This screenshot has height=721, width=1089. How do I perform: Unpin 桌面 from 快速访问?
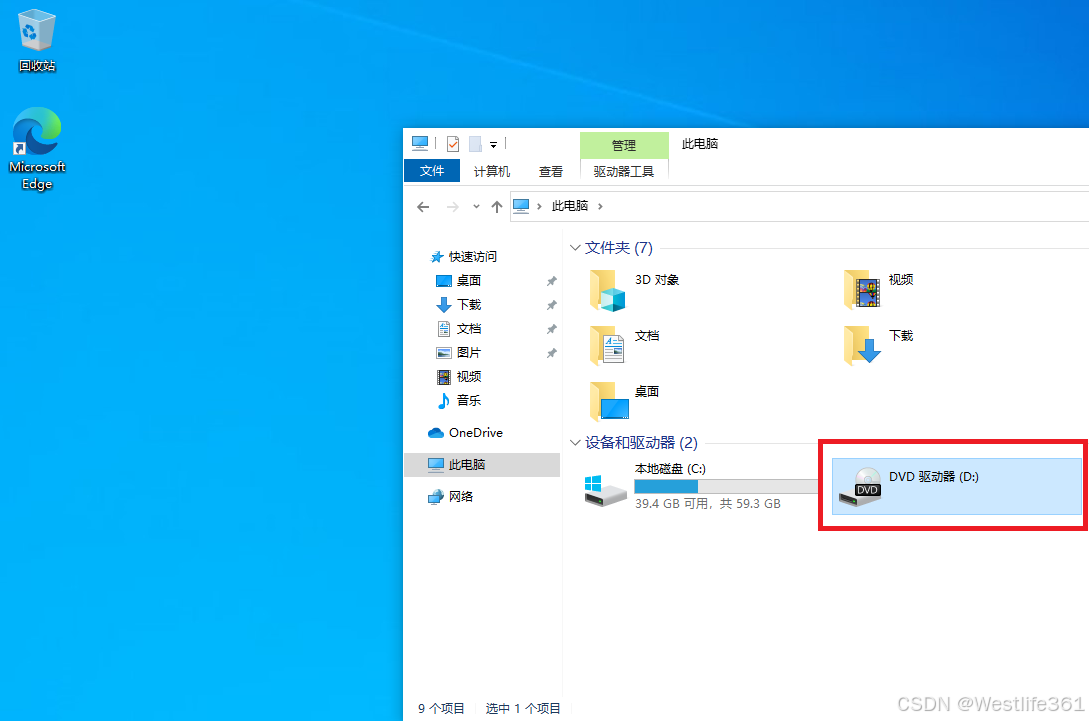click(550, 280)
